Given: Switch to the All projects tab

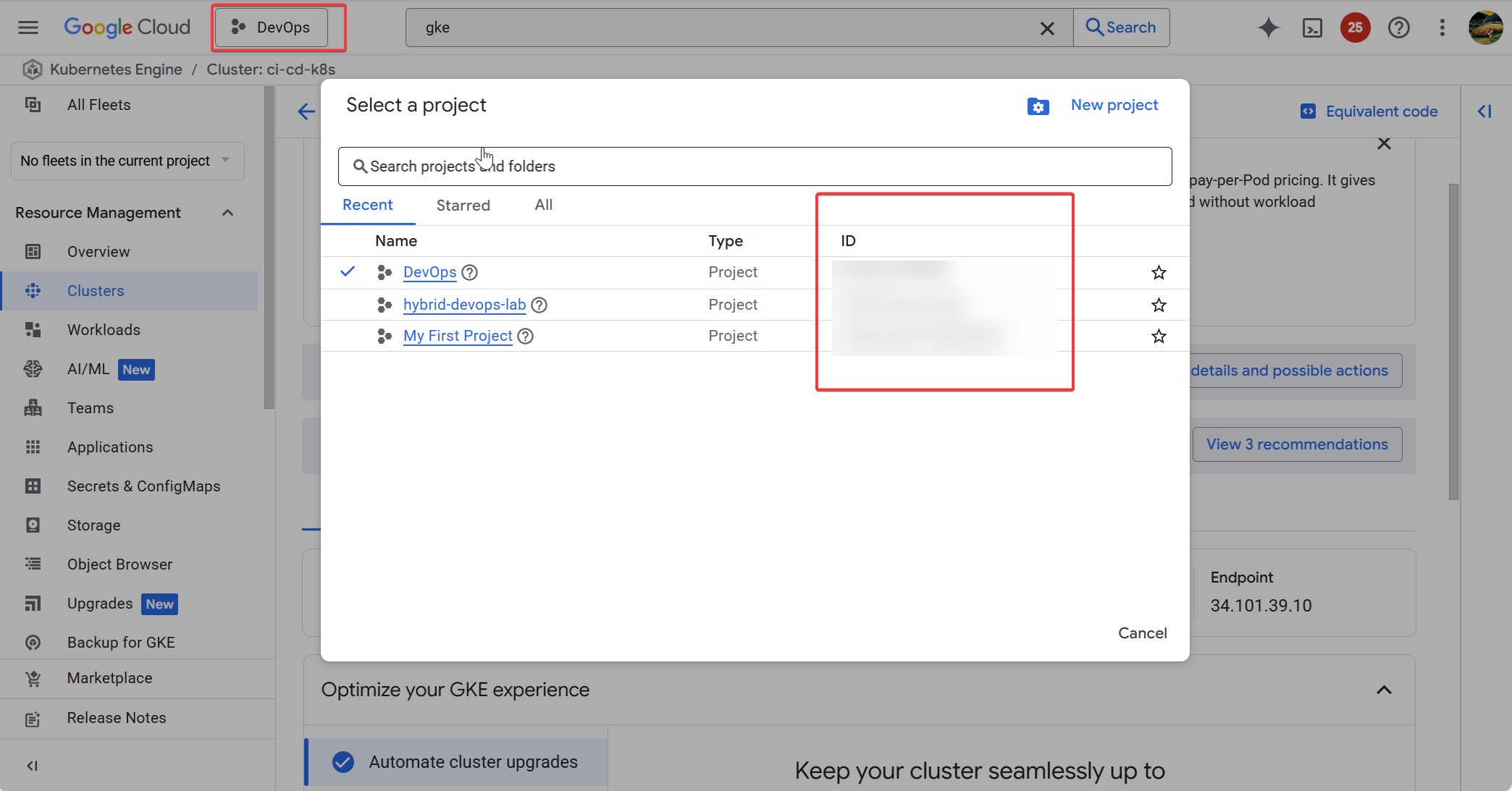Looking at the screenshot, I should click(x=543, y=206).
